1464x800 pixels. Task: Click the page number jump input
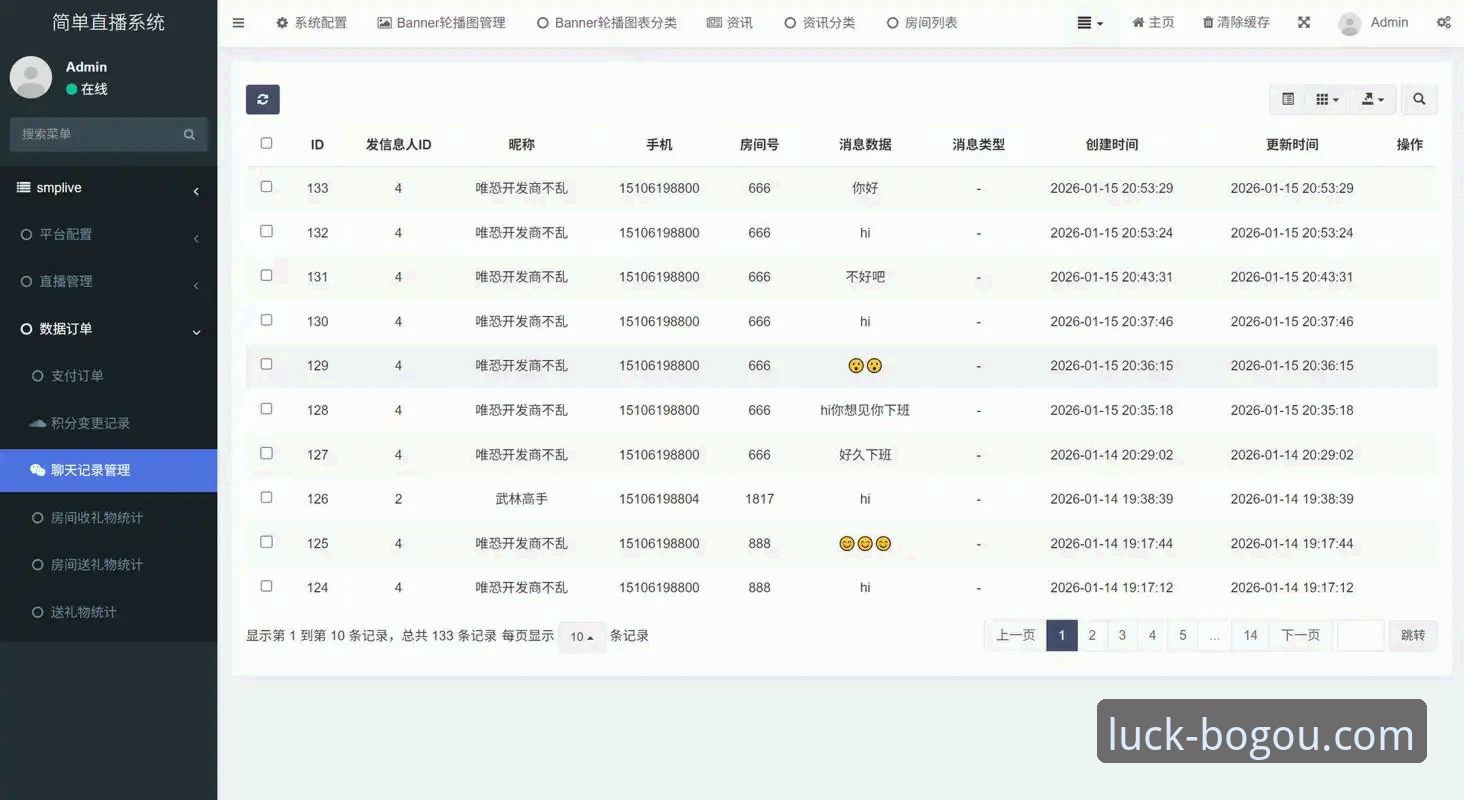click(x=1361, y=635)
